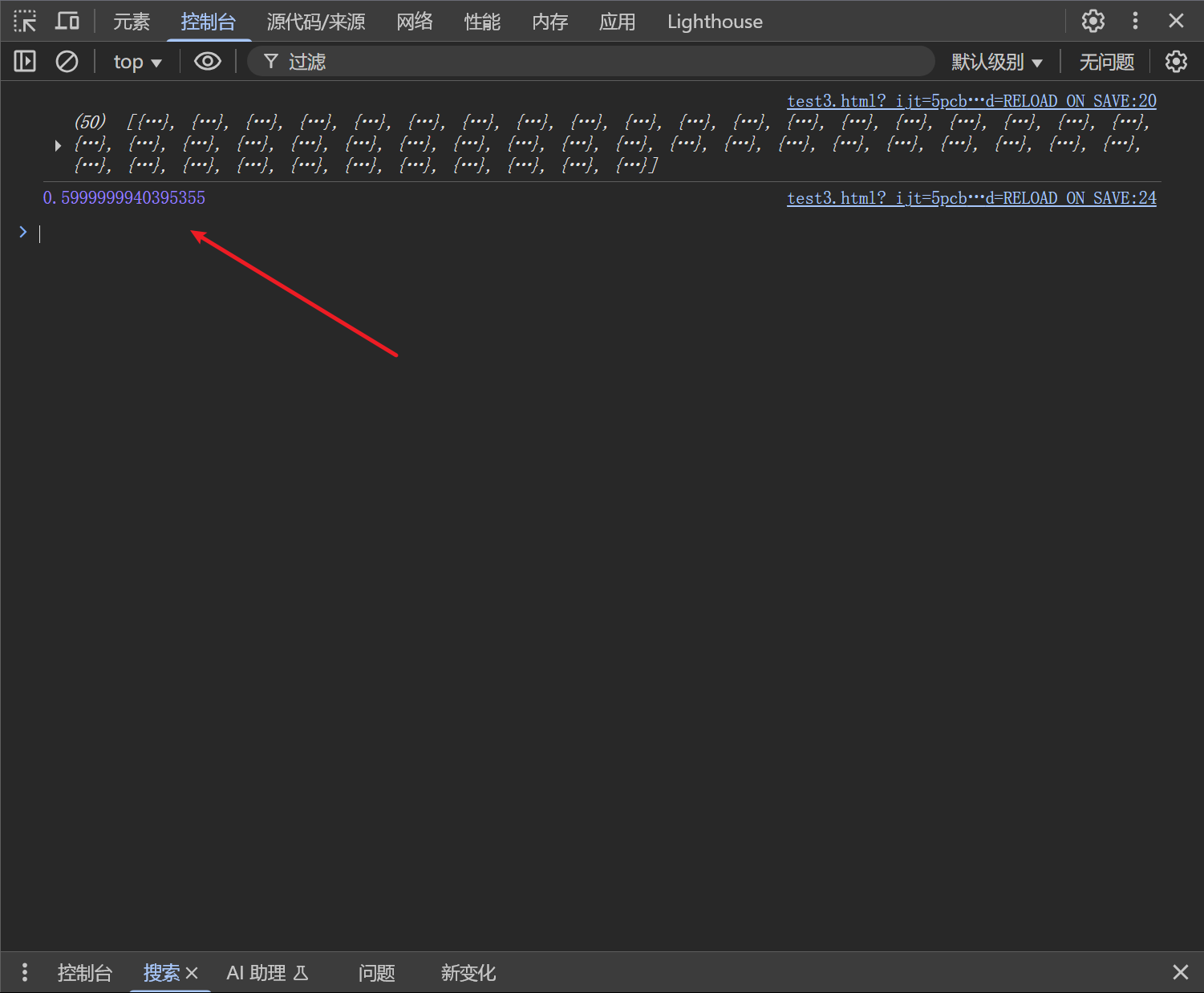This screenshot has height=993, width=1204.
Task: Open the AI 助理 drawer tab
Action: coord(267,973)
